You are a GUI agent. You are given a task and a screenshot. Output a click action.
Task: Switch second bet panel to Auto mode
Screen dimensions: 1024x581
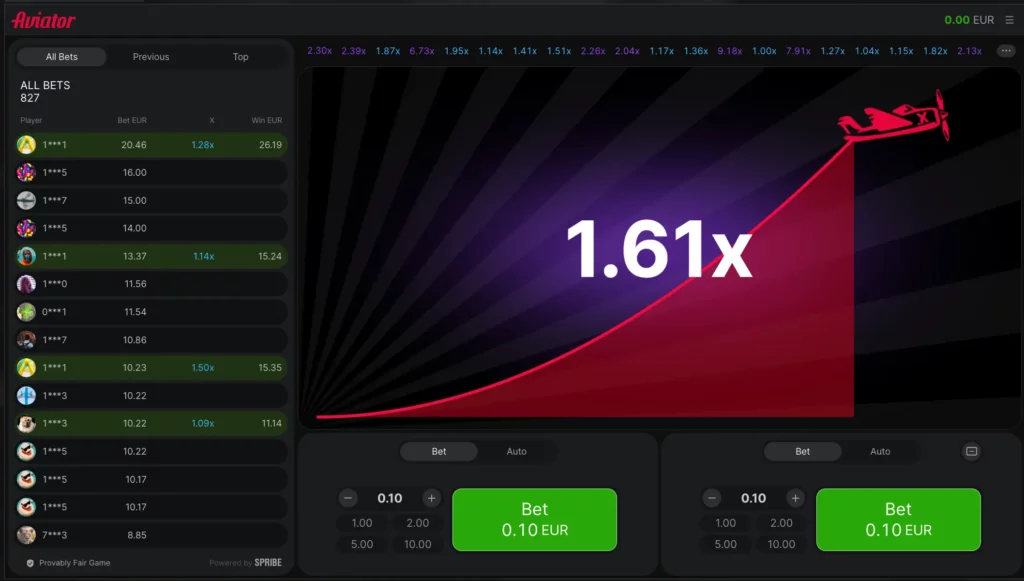click(880, 452)
